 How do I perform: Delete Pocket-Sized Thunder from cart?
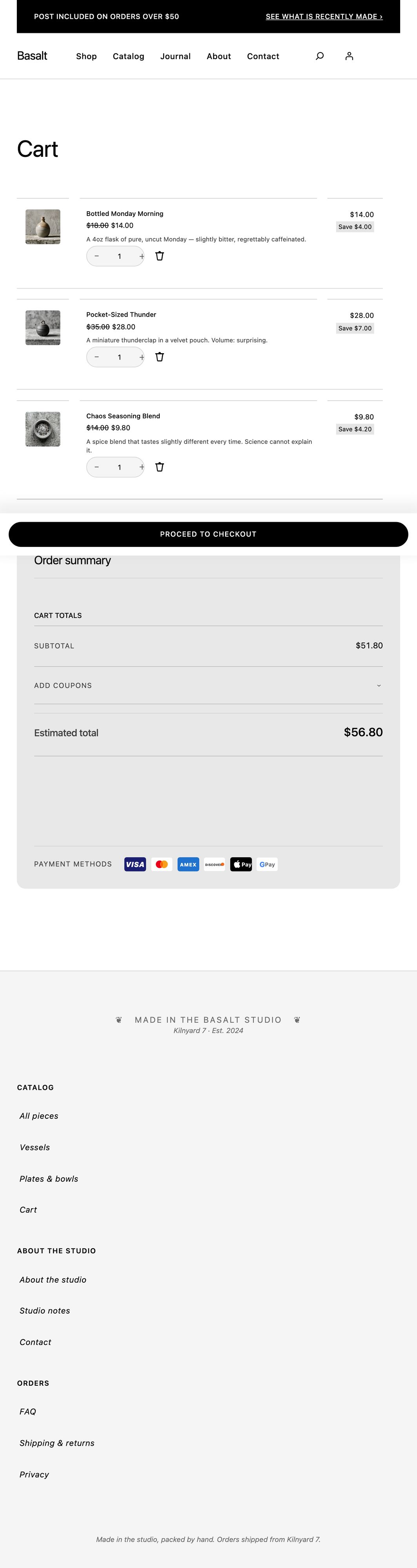[160, 357]
